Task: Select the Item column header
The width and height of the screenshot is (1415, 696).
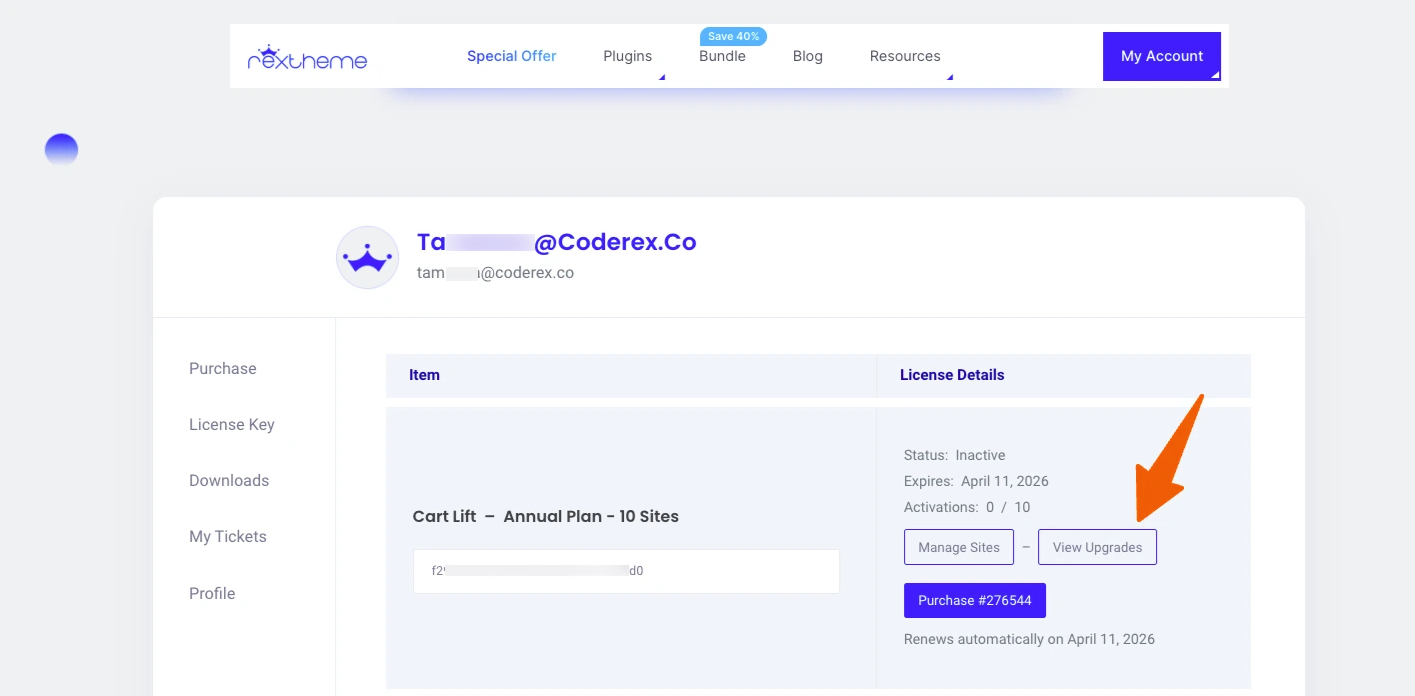Action: point(424,375)
